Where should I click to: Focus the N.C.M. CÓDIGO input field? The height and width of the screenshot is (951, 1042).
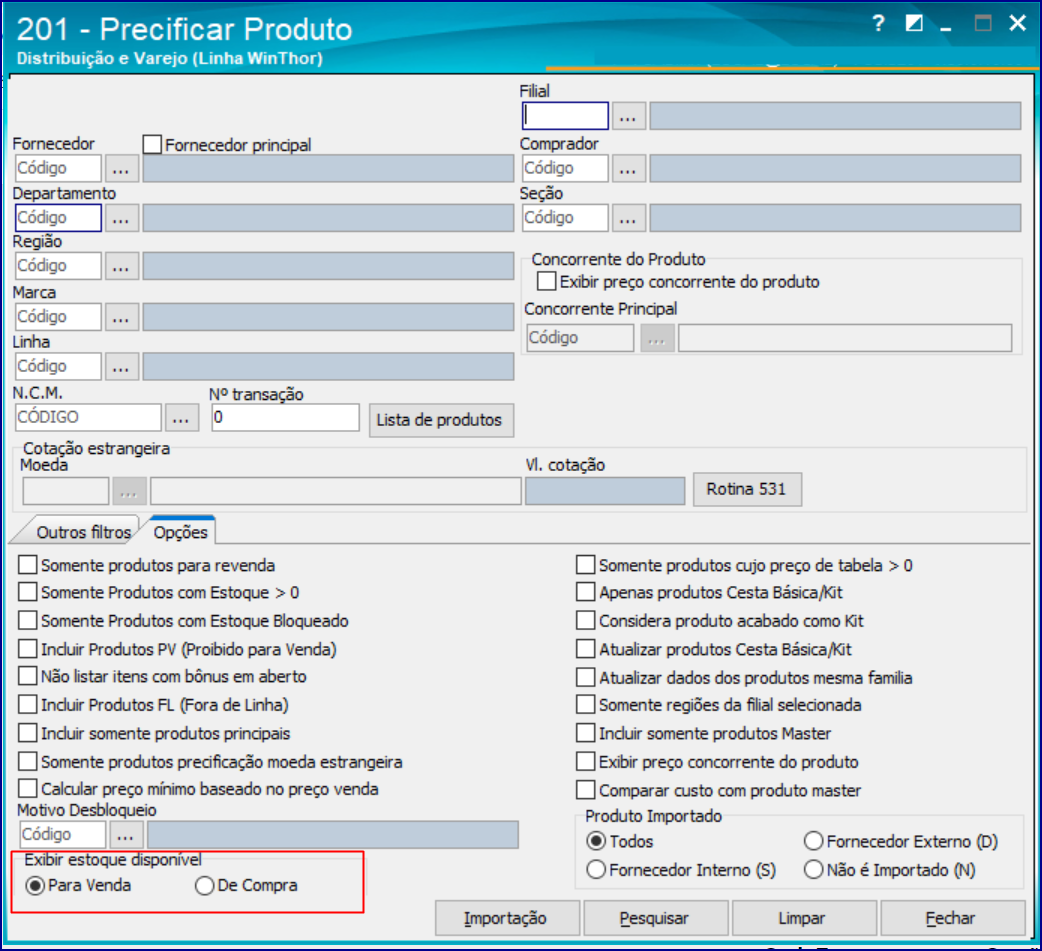[88, 418]
